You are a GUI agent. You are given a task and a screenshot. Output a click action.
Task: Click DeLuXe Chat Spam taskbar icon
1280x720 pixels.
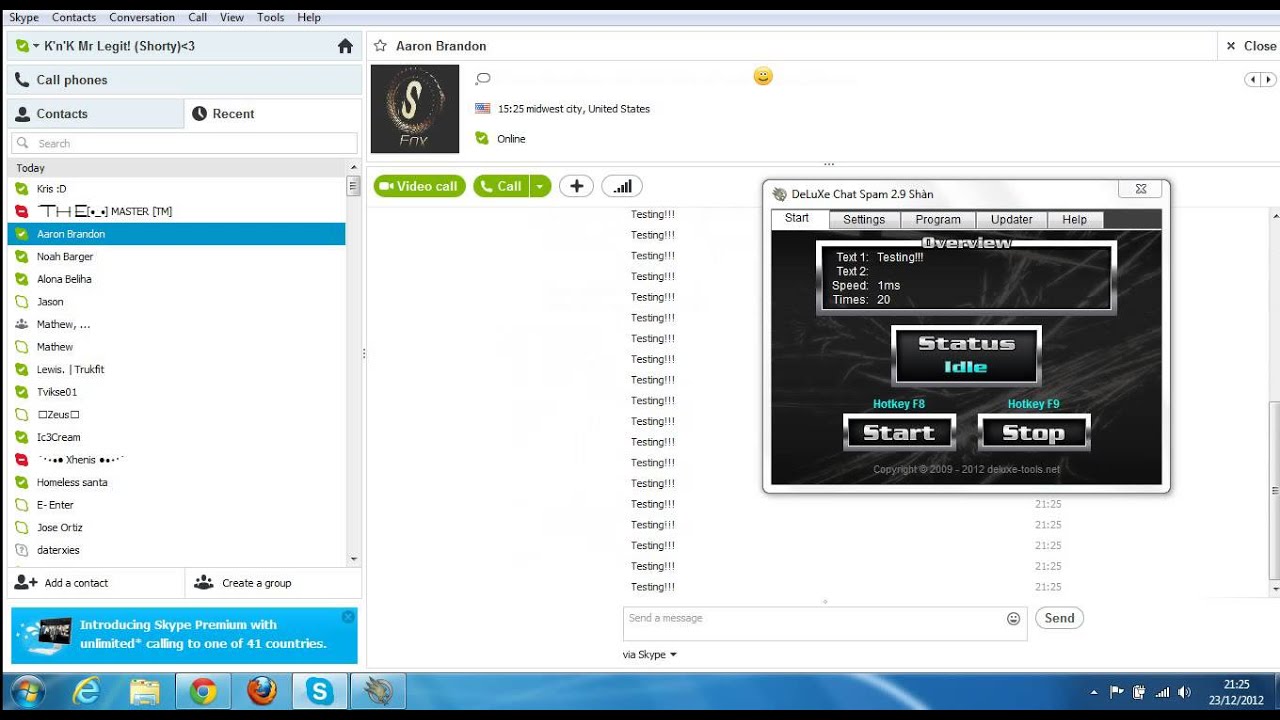point(378,691)
